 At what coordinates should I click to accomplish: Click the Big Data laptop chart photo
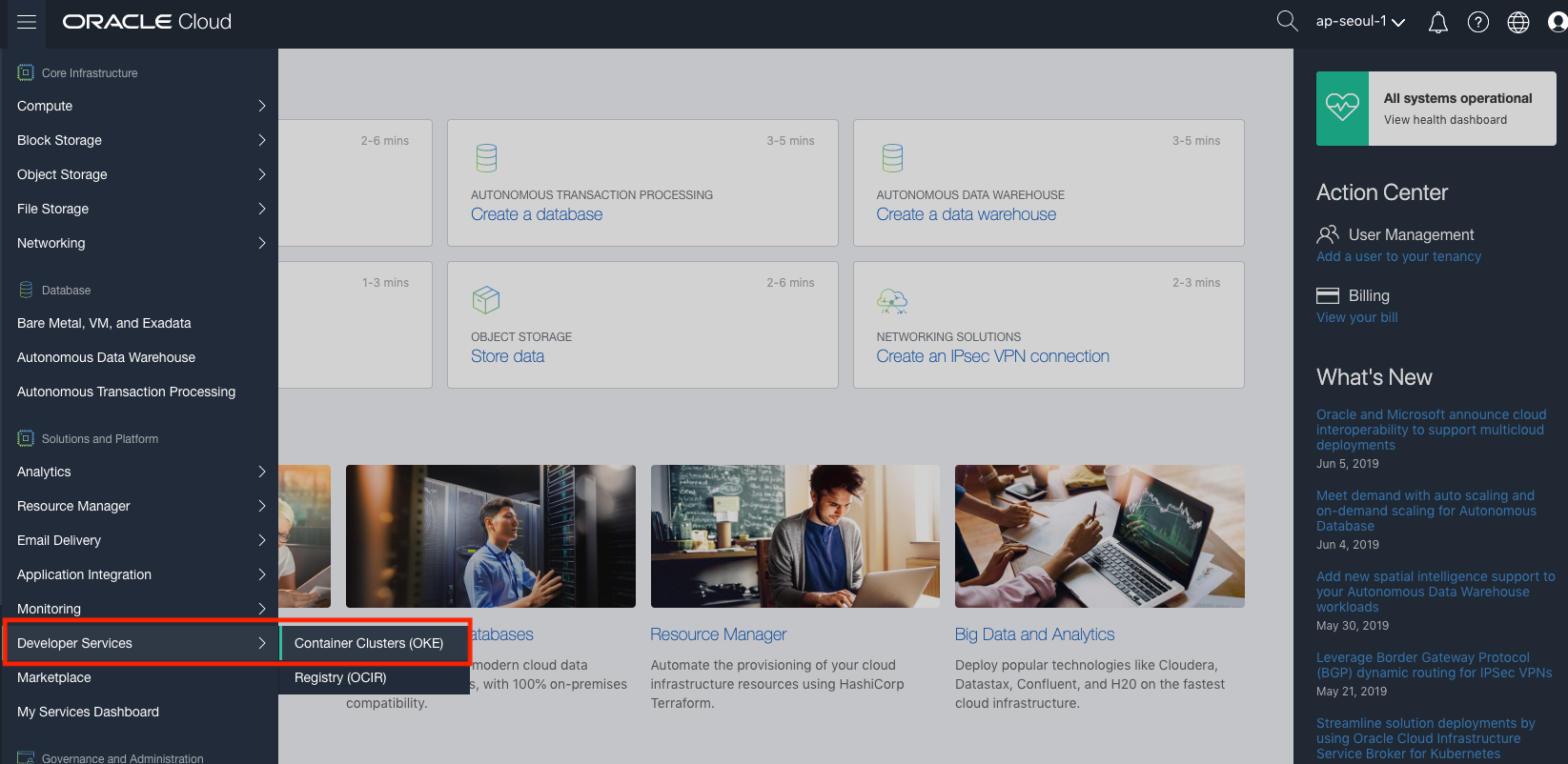click(x=1100, y=536)
